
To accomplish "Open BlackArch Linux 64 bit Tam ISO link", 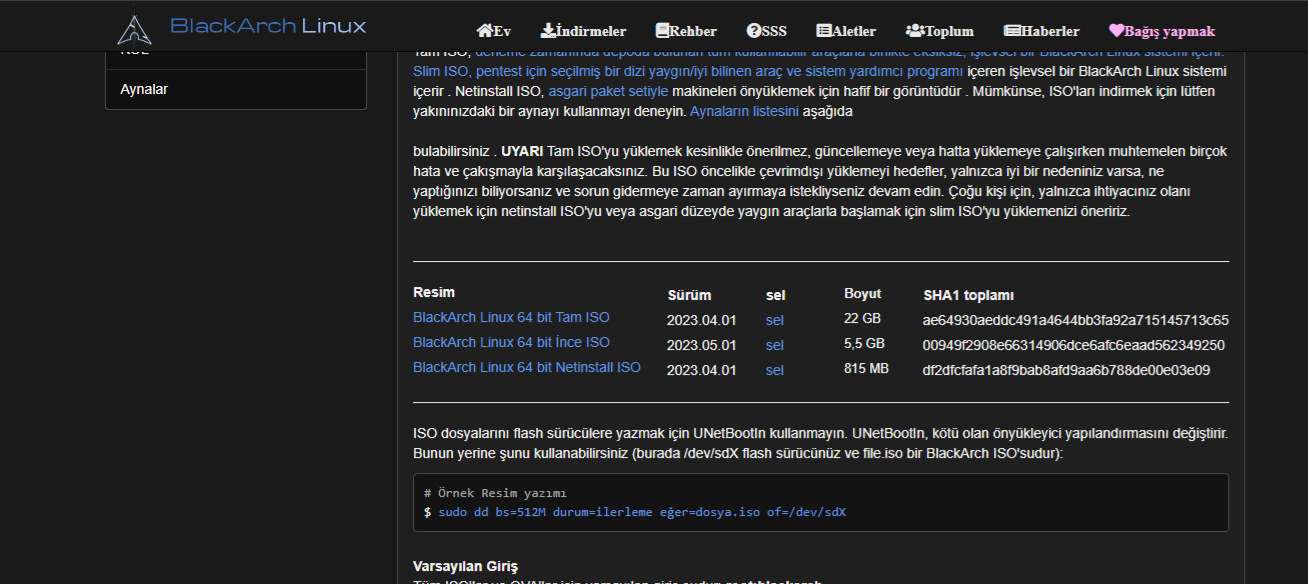I will [511, 317].
